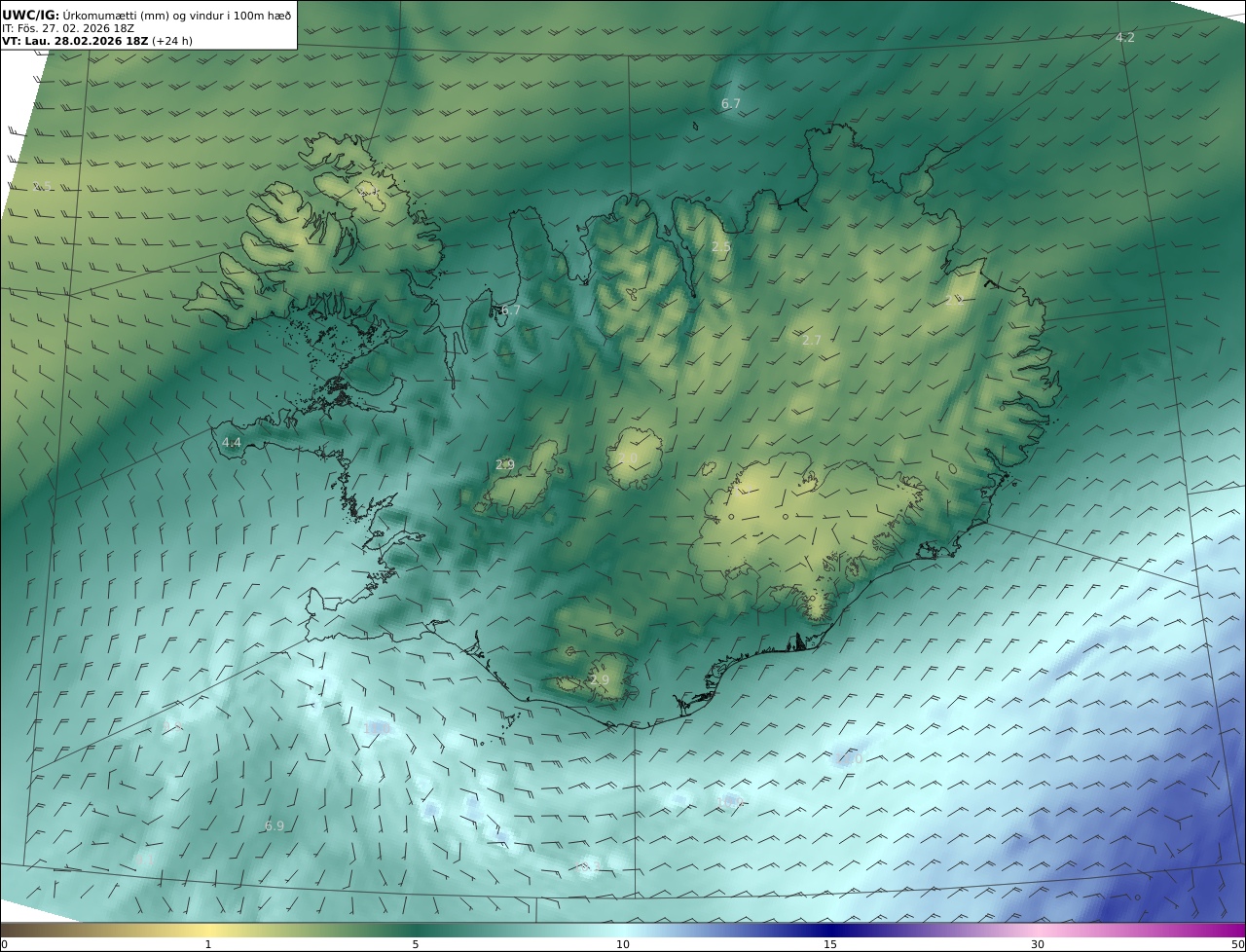The width and height of the screenshot is (1246, 952).
Task: Click the '10' tick on the color scale
Action: pos(623,944)
